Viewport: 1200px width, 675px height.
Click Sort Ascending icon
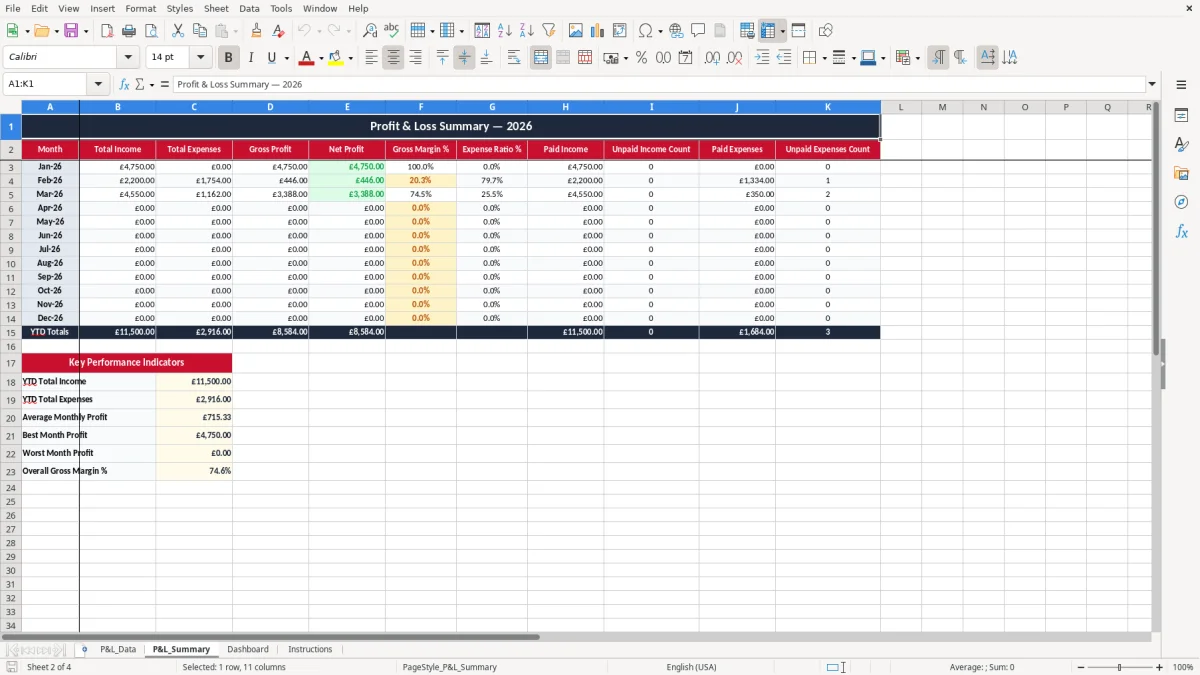(x=504, y=31)
